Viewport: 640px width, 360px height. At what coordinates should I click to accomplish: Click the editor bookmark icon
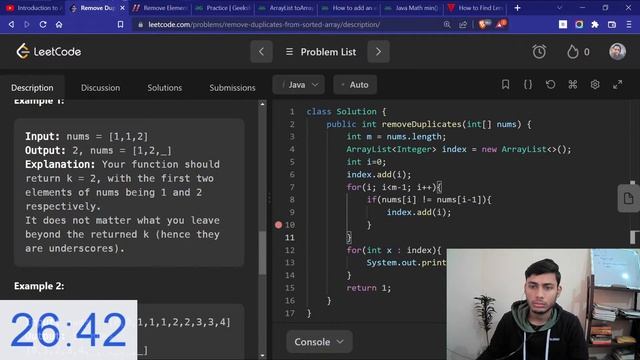click(505, 84)
